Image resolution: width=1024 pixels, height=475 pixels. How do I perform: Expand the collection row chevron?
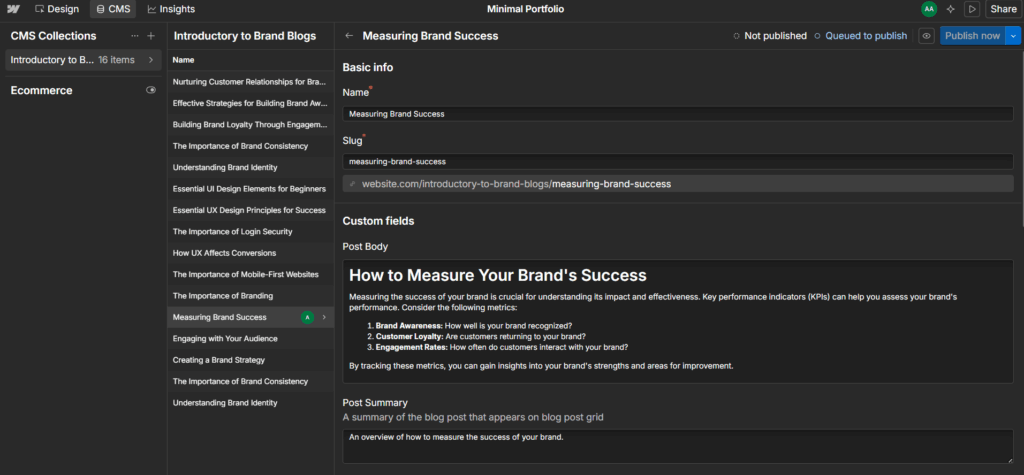151,60
